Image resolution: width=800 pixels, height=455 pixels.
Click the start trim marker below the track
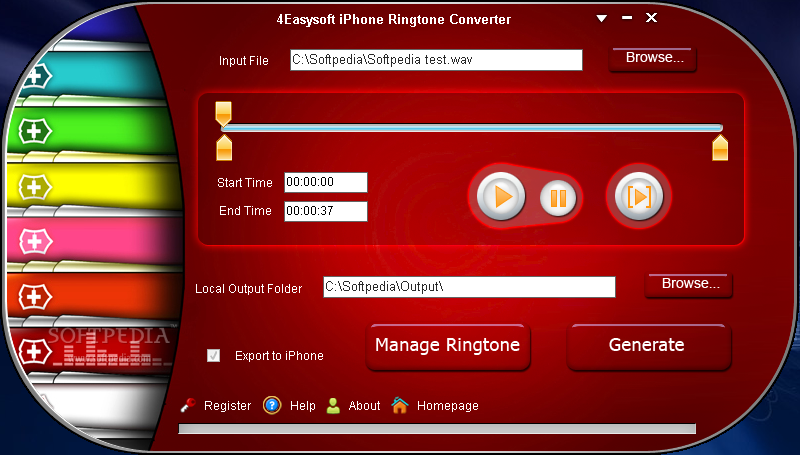[224, 148]
